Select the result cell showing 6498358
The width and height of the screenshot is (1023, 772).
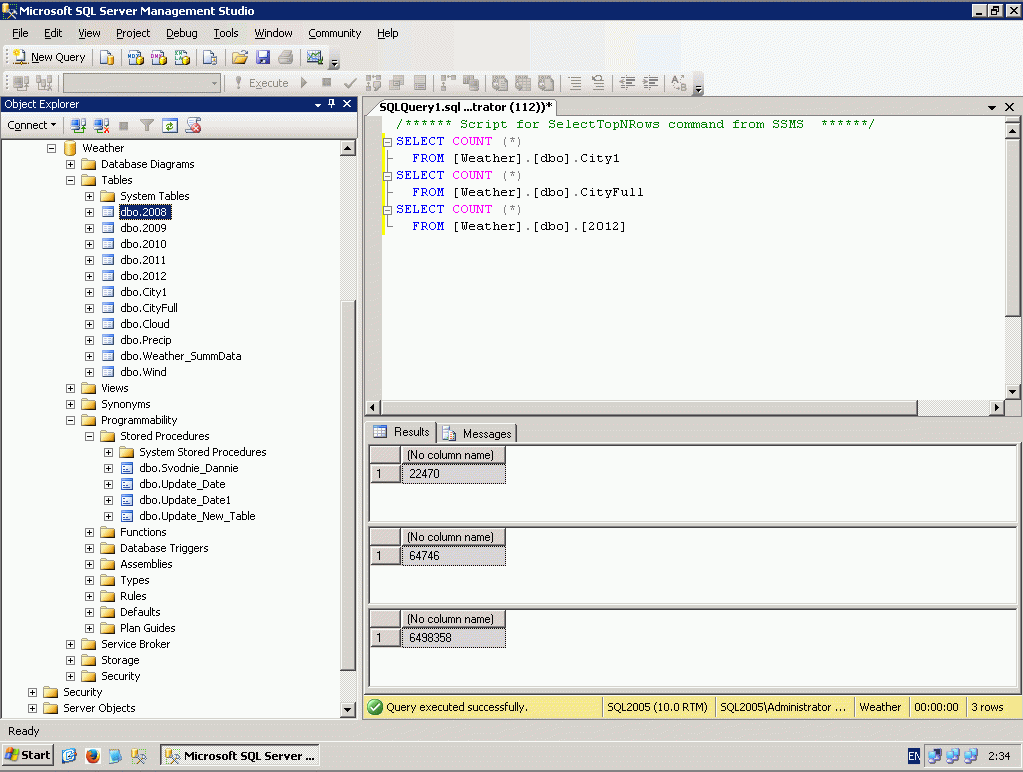click(453, 637)
